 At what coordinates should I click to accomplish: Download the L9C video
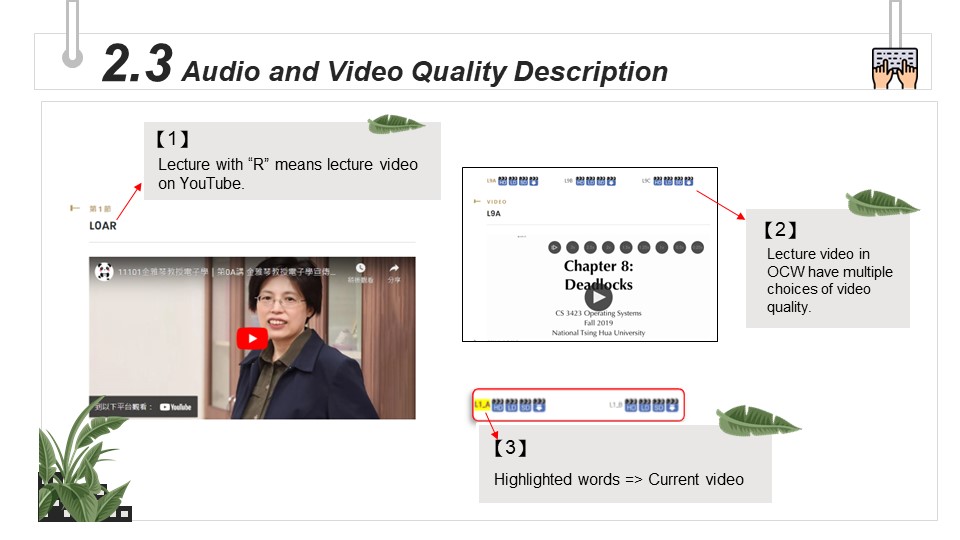pyautogui.click(x=690, y=181)
